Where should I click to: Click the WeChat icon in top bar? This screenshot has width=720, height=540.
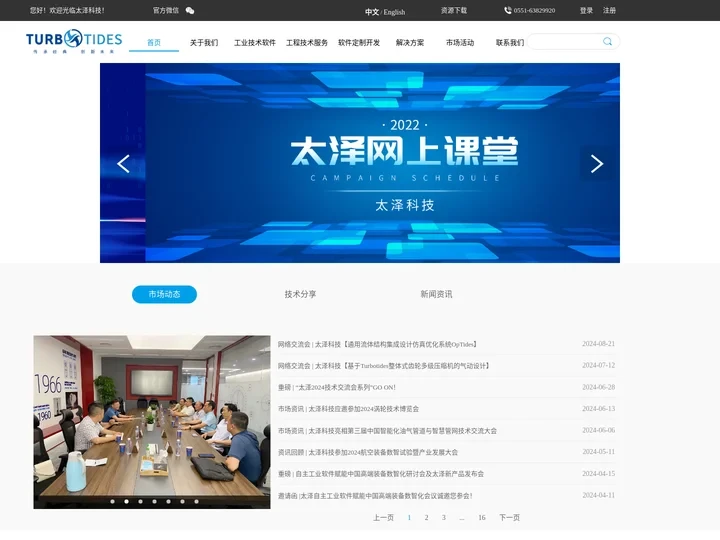[190, 11]
